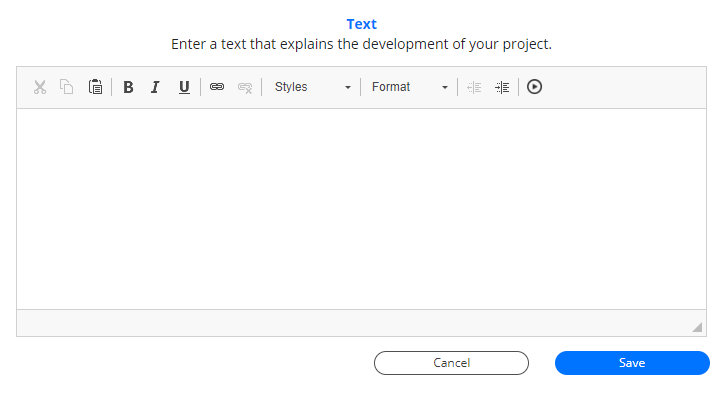Open the Styles dropdown

313,87
